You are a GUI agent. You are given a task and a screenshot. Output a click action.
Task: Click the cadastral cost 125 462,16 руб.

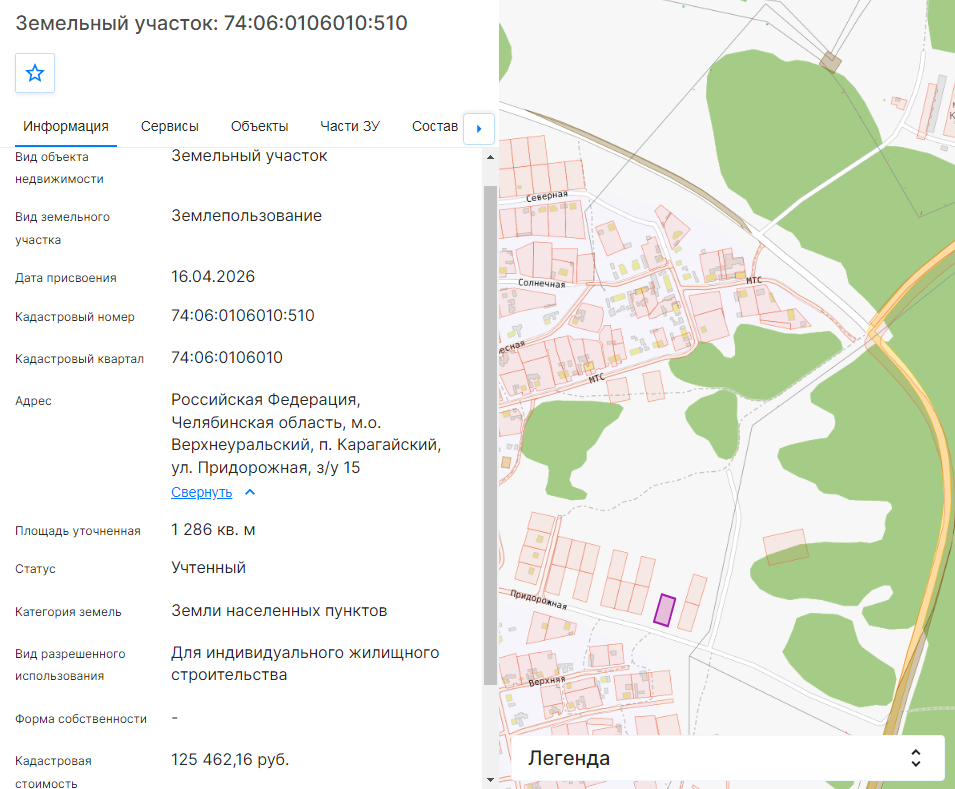[230, 760]
